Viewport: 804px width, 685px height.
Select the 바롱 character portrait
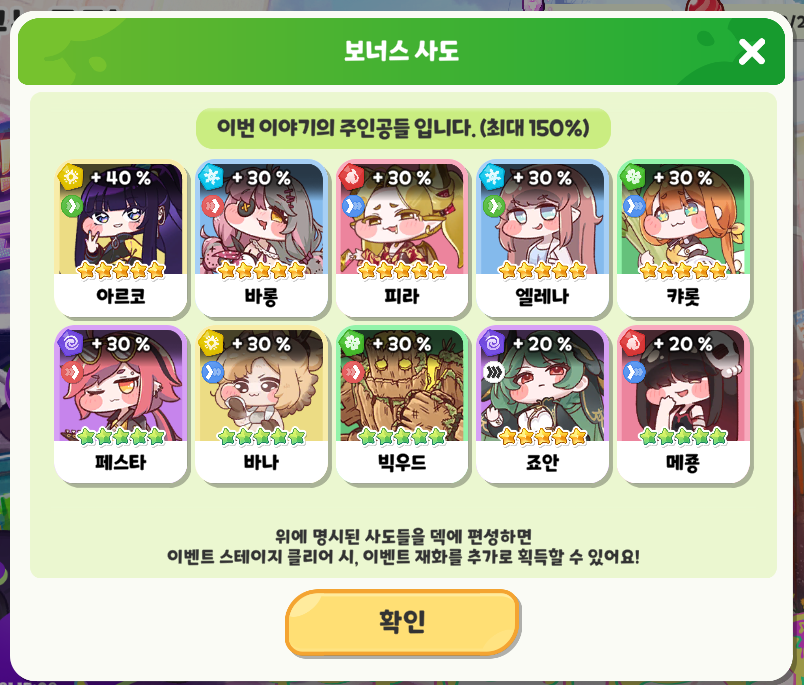262,219
